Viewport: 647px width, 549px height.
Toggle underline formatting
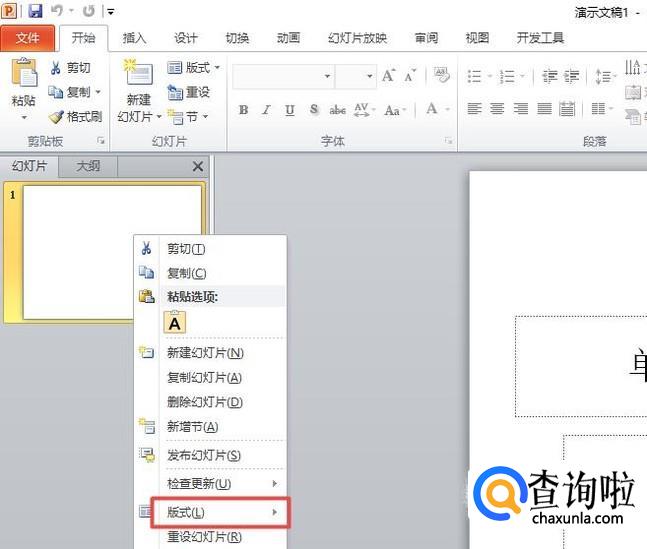[290, 109]
